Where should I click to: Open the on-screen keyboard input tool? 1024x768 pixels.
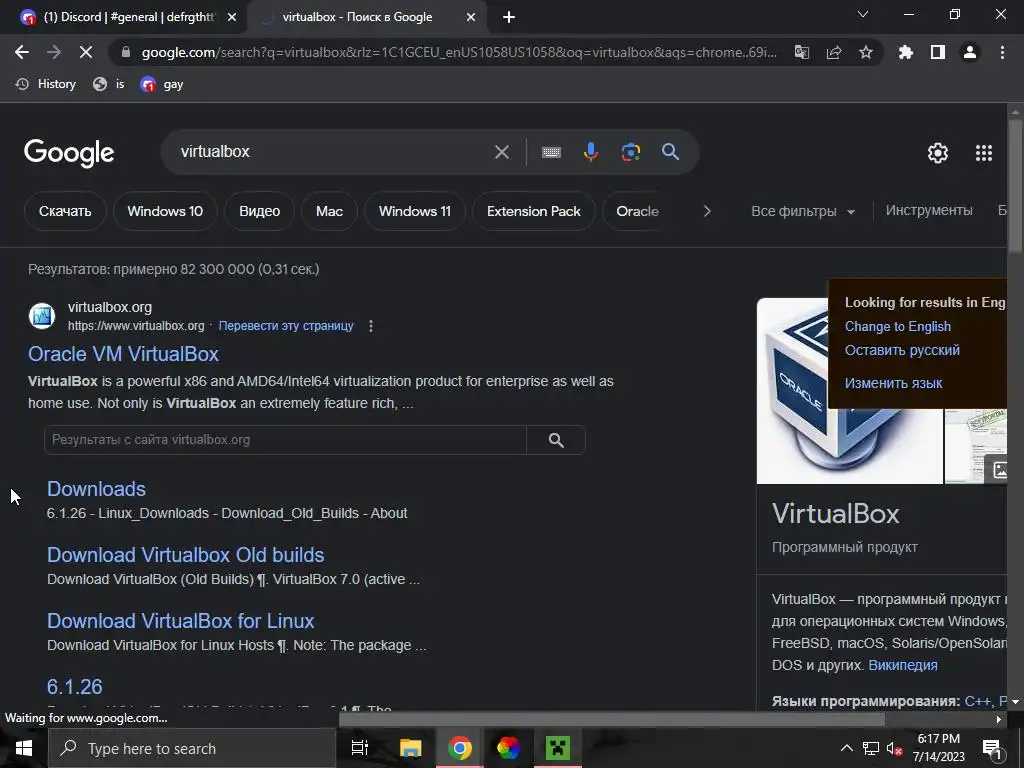[x=551, y=152]
